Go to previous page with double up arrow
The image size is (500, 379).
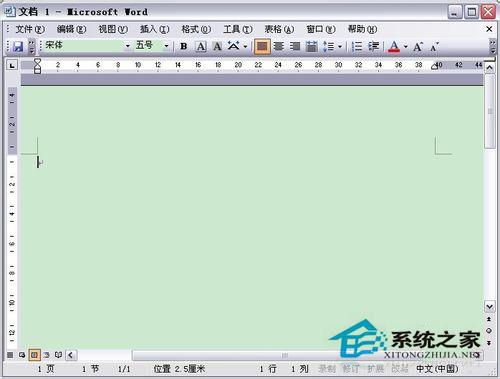tap(489, 319)
